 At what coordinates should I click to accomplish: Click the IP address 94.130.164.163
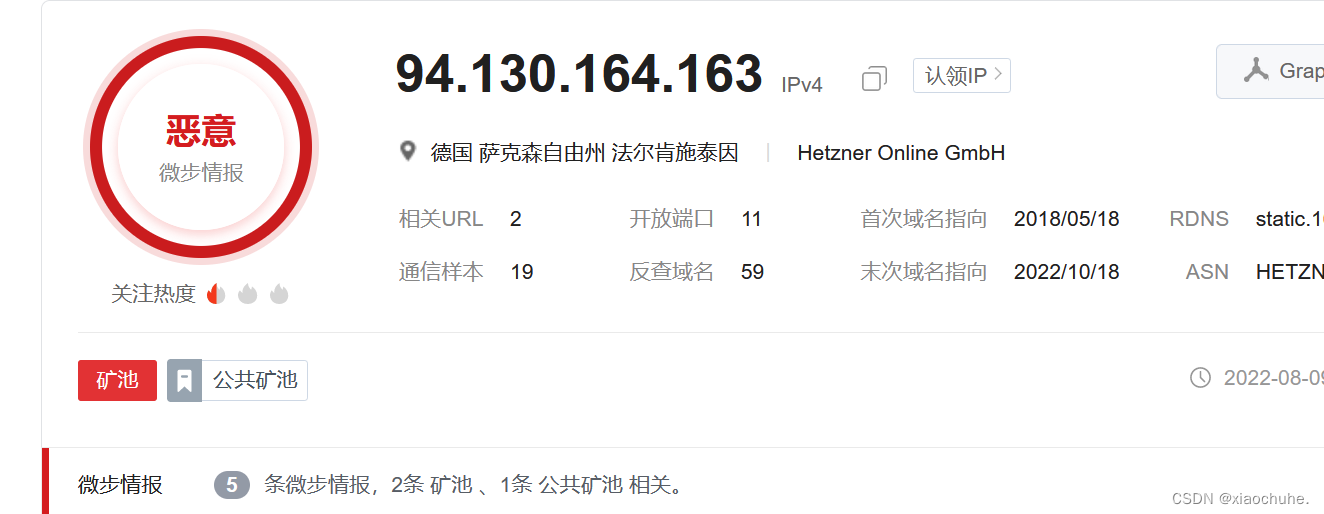(x=579, y=74)
